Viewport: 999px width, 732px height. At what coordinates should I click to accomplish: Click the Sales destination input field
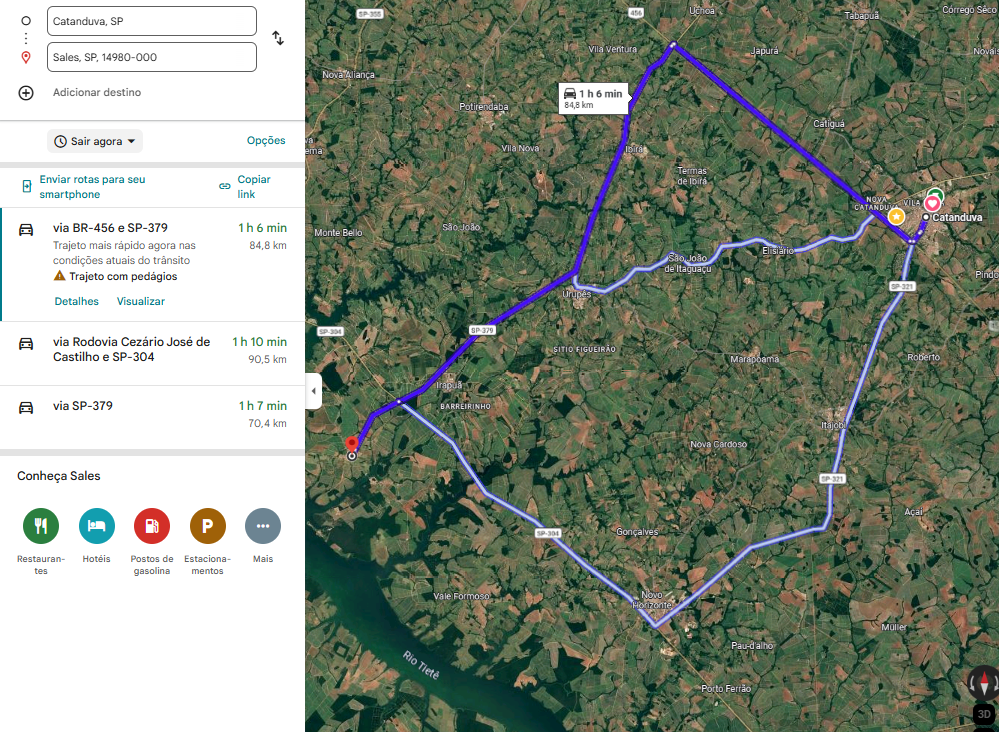(151, 57)
